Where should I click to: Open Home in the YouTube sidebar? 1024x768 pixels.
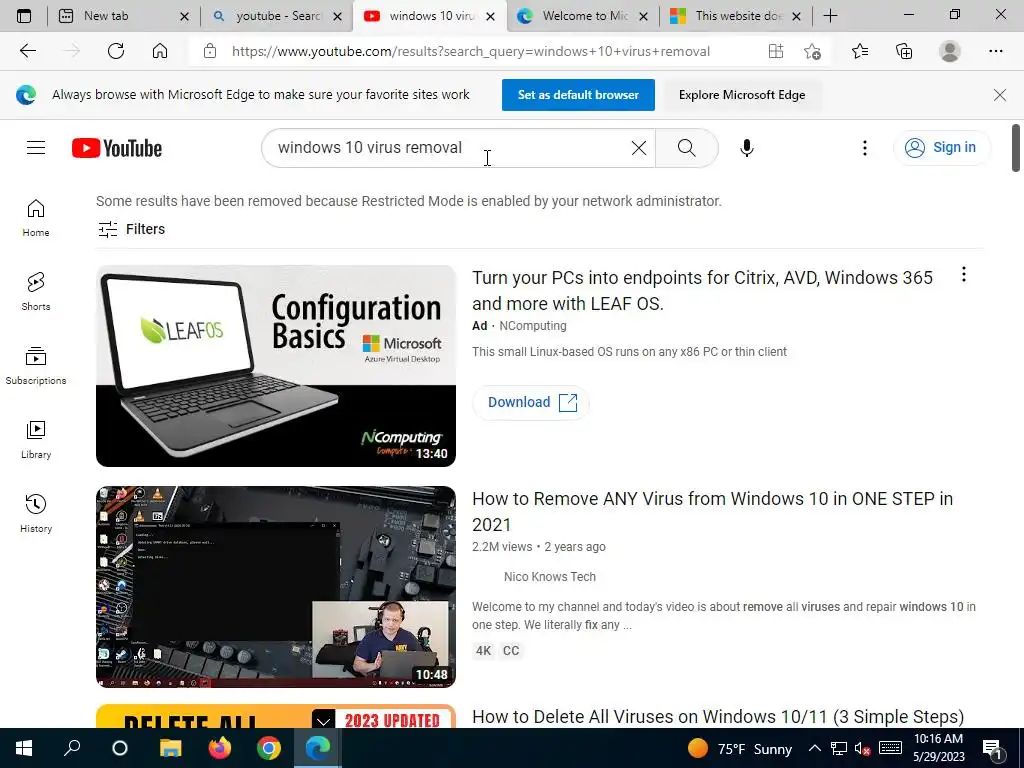coord(36,218)
